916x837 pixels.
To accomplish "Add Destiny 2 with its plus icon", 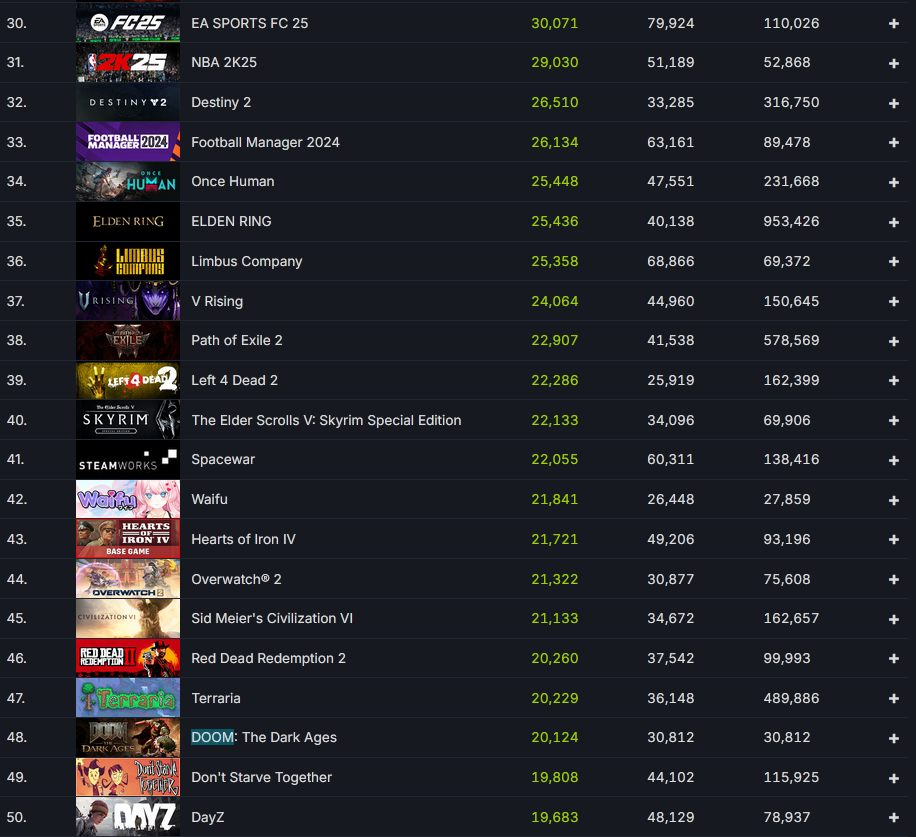I will 893,103.
